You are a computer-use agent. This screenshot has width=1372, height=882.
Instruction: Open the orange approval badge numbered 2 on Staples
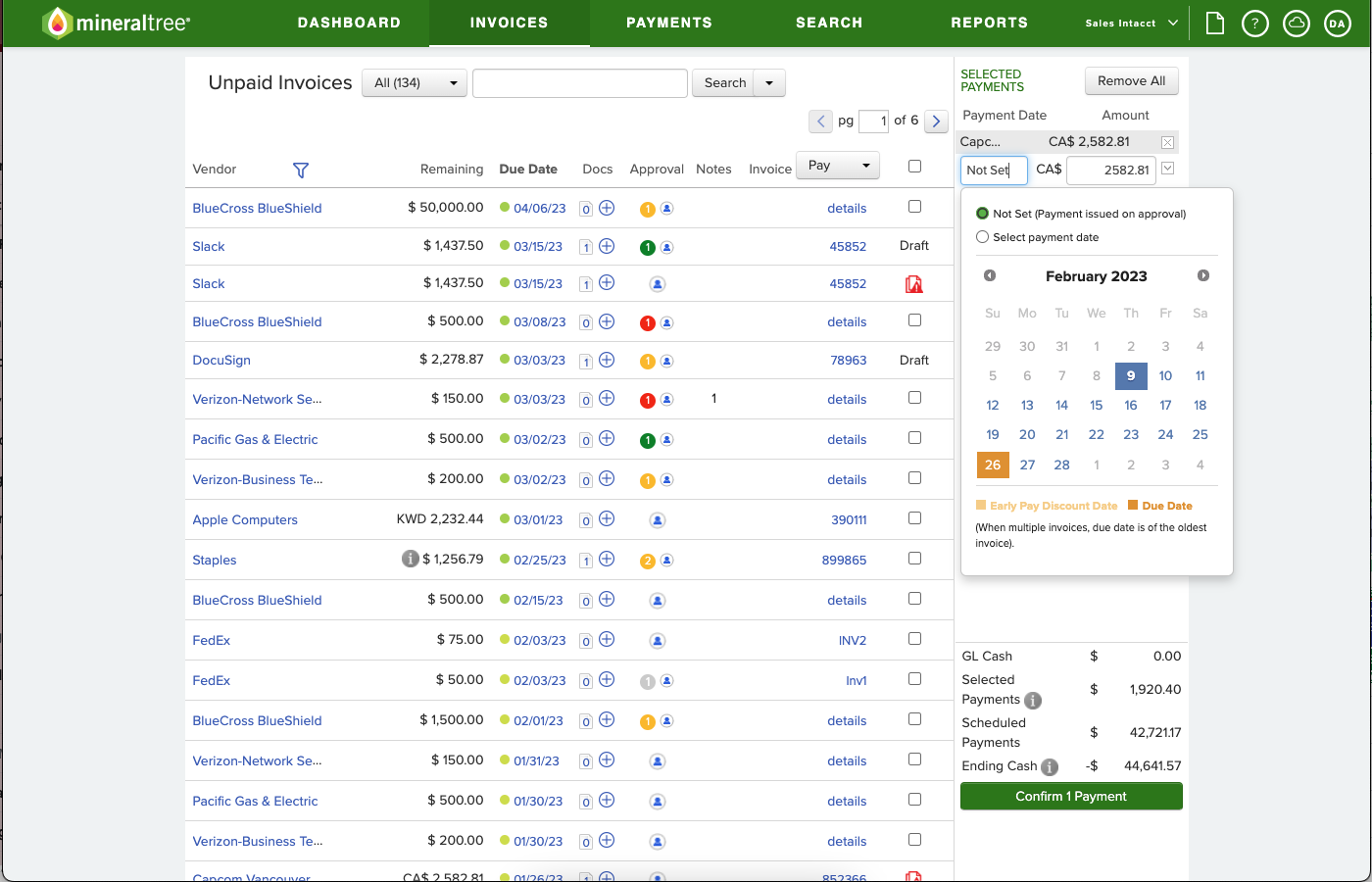pyautogui.click(x=647, y=562)
